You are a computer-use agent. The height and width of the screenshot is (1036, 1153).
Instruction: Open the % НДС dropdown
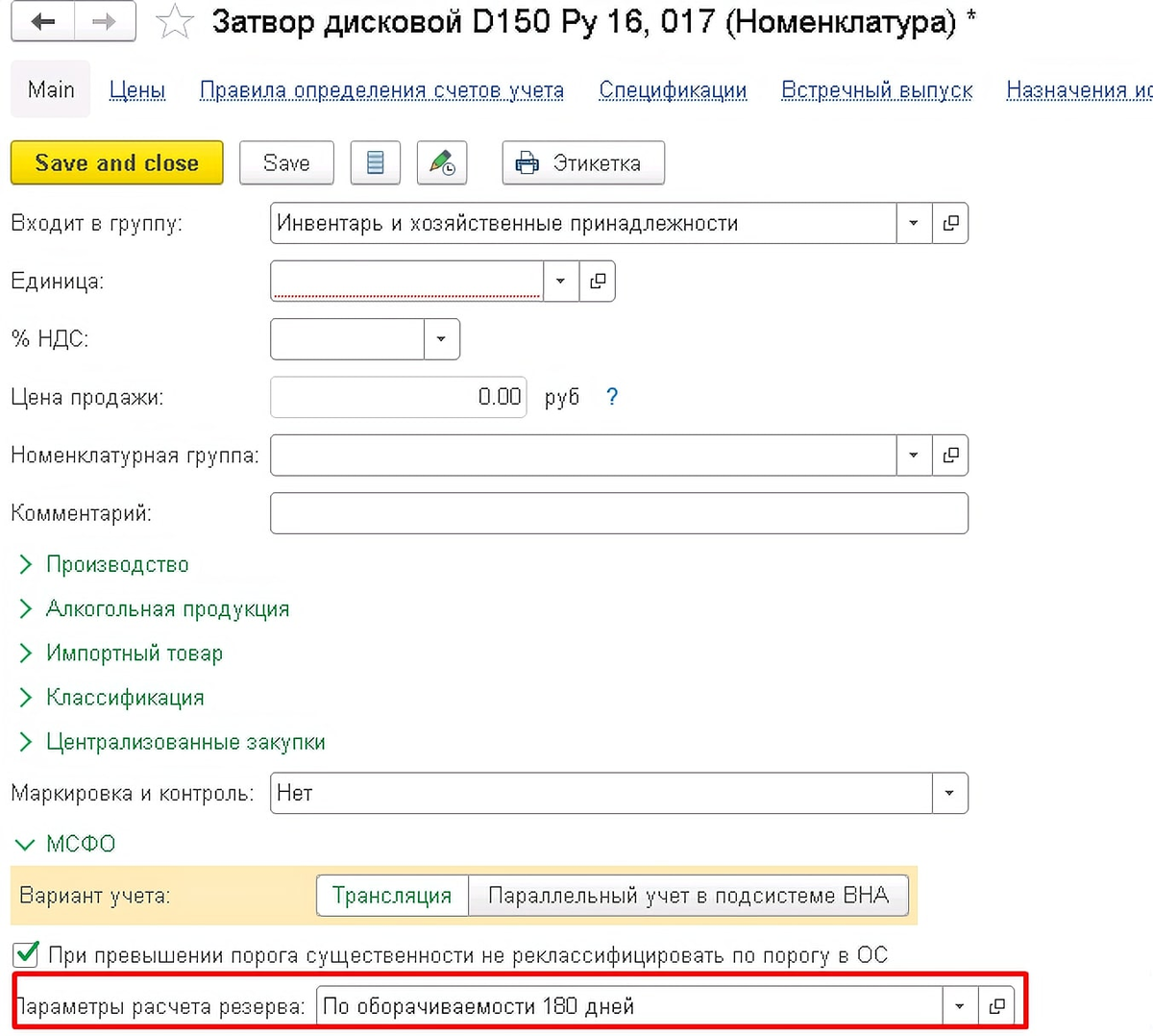[441, 338]
